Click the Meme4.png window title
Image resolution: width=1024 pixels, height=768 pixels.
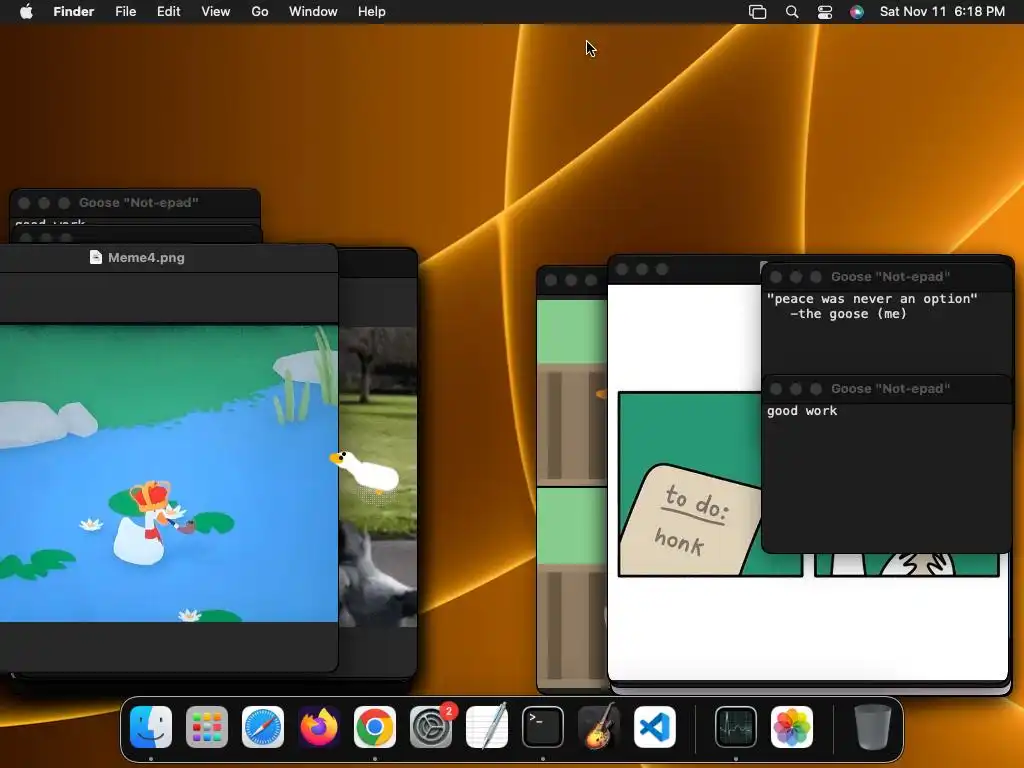click(146, 257)
